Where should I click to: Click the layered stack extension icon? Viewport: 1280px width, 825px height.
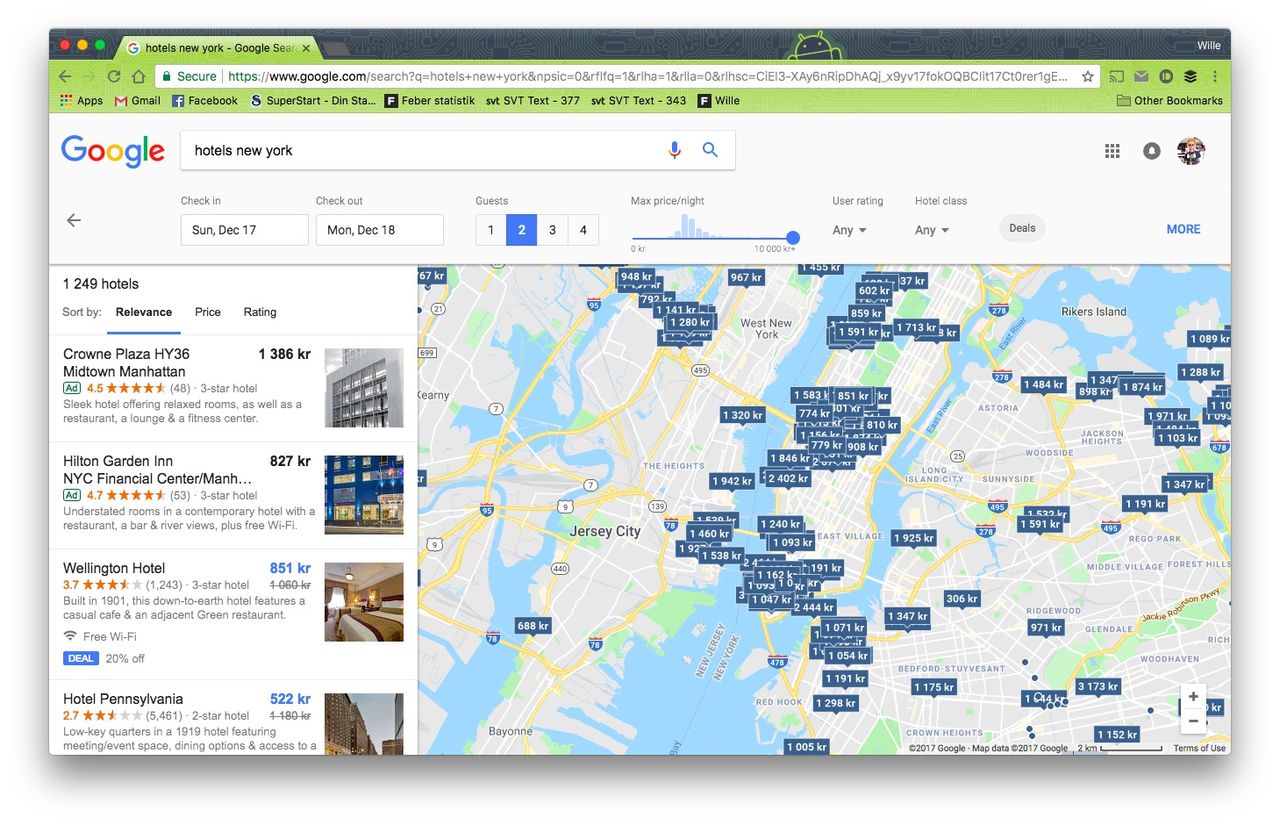pos(1190,76)
